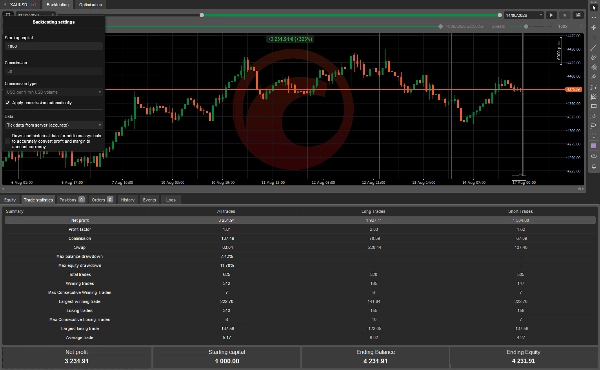Start the backtest with the play button

pyautogui.click(x=551, y=15)
